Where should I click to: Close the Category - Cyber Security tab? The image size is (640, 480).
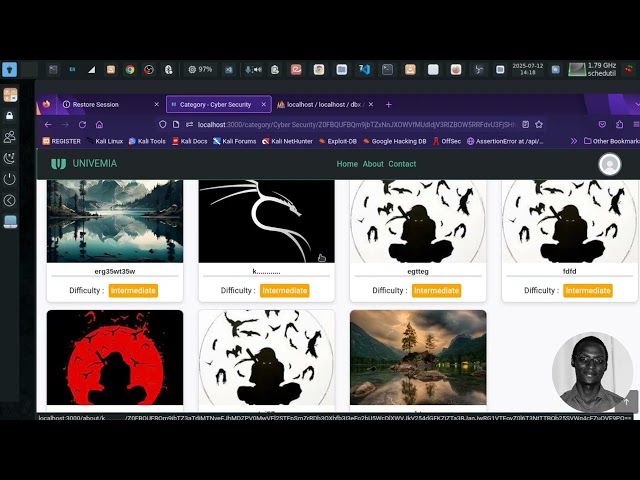click(x=264, y=104)
